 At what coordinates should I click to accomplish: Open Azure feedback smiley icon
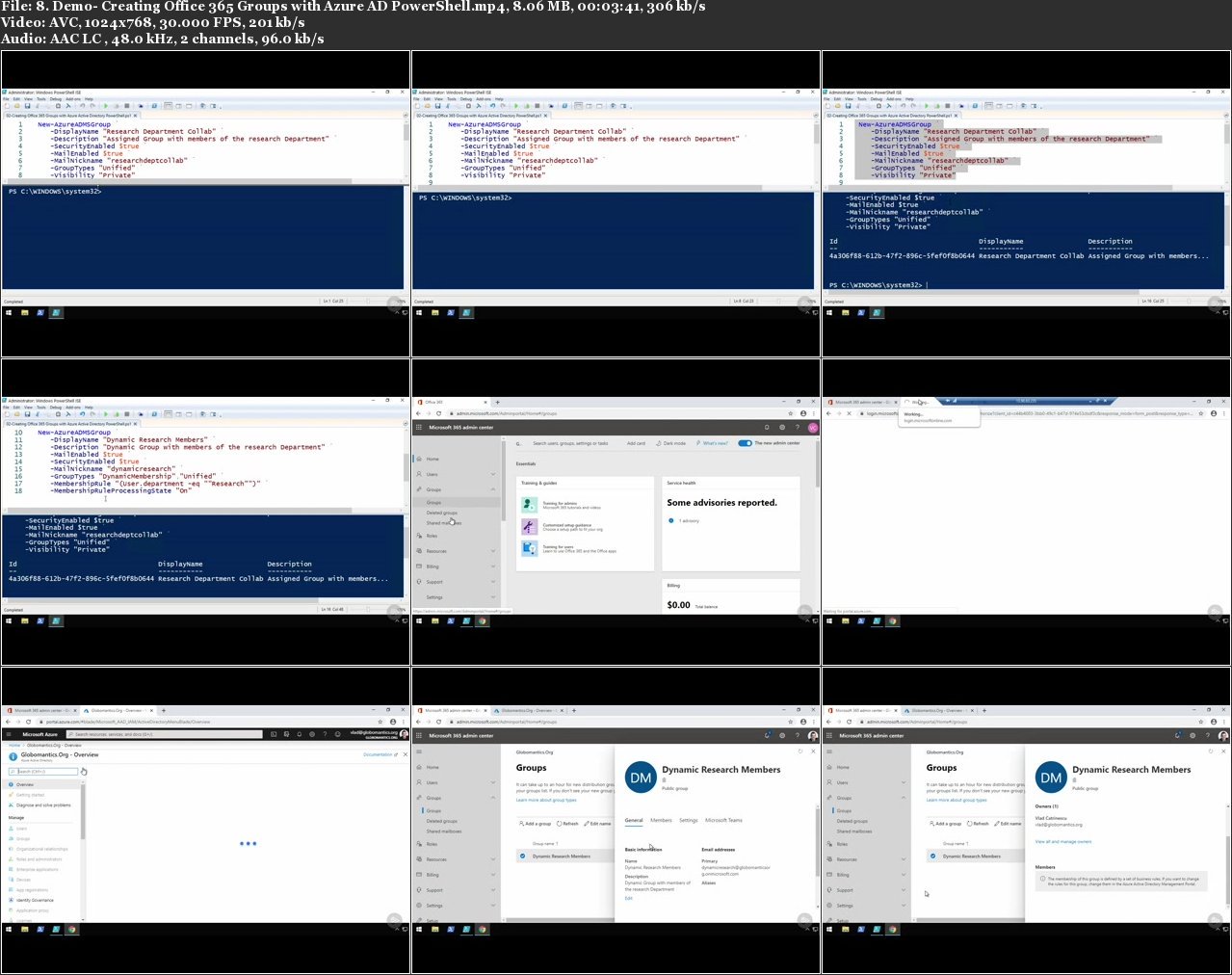point(337,734)
